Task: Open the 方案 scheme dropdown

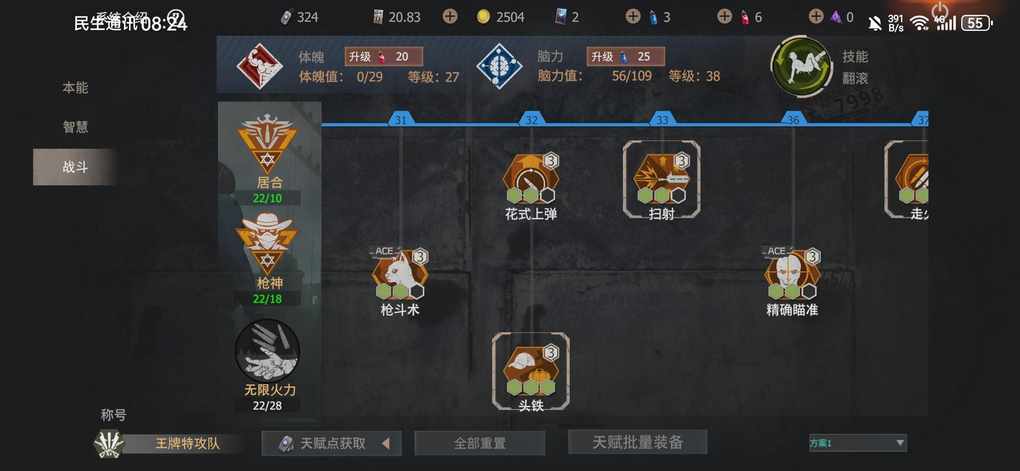Action: pos(857,443)
